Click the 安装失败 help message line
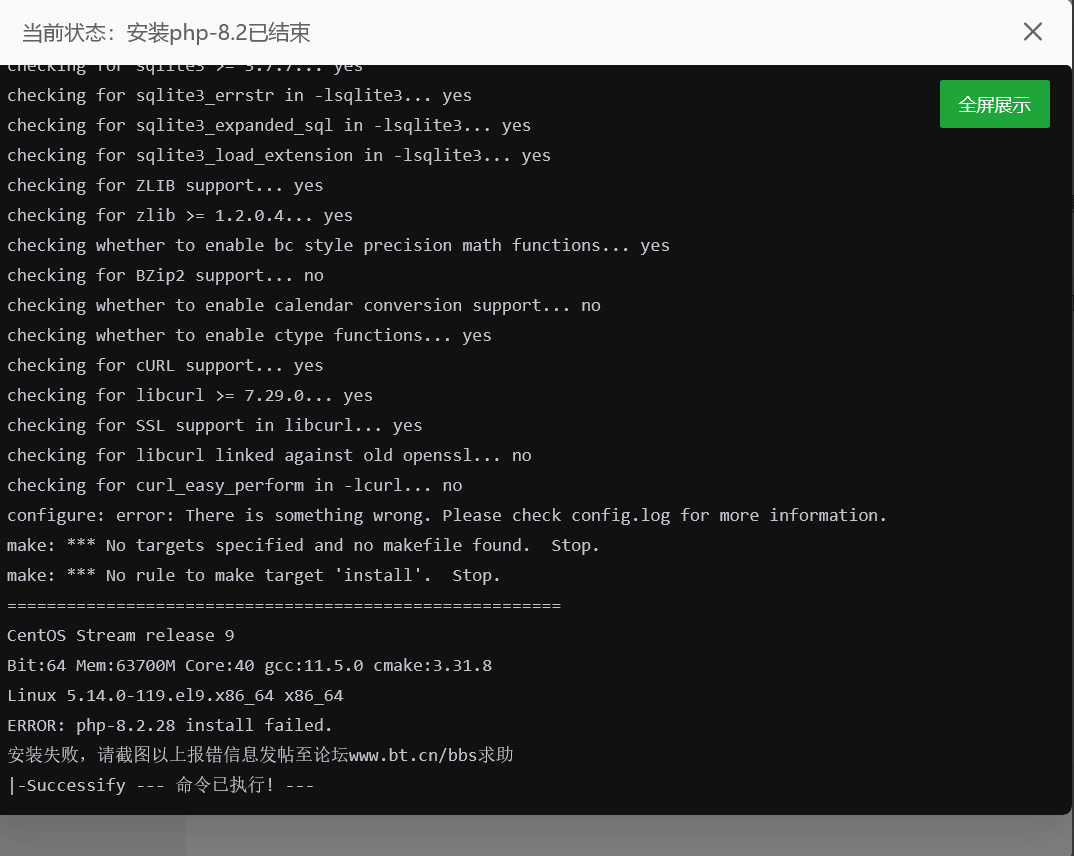The width and height of the screenshot is (1074, 856). click(x=260, y=755)
